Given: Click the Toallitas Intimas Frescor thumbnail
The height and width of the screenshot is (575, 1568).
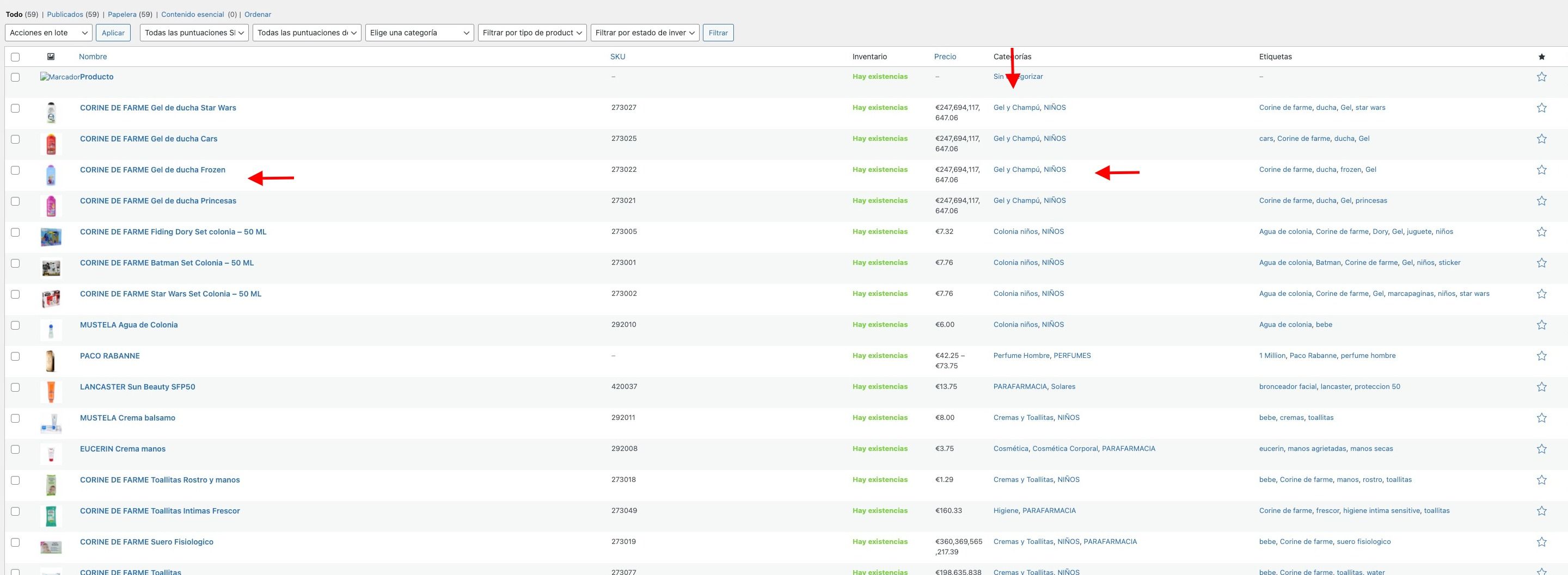Looking at the screenshot, I should tap(51, 517).
